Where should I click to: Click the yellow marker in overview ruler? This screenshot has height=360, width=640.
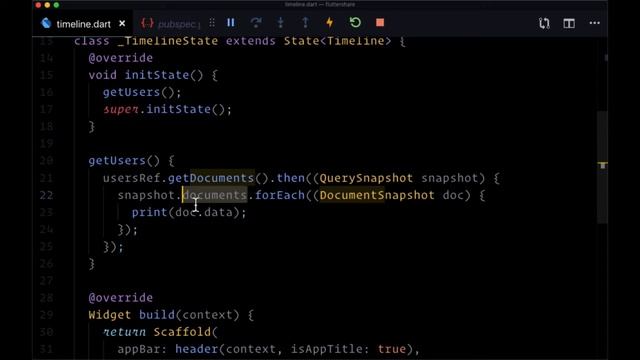[603, 164]
